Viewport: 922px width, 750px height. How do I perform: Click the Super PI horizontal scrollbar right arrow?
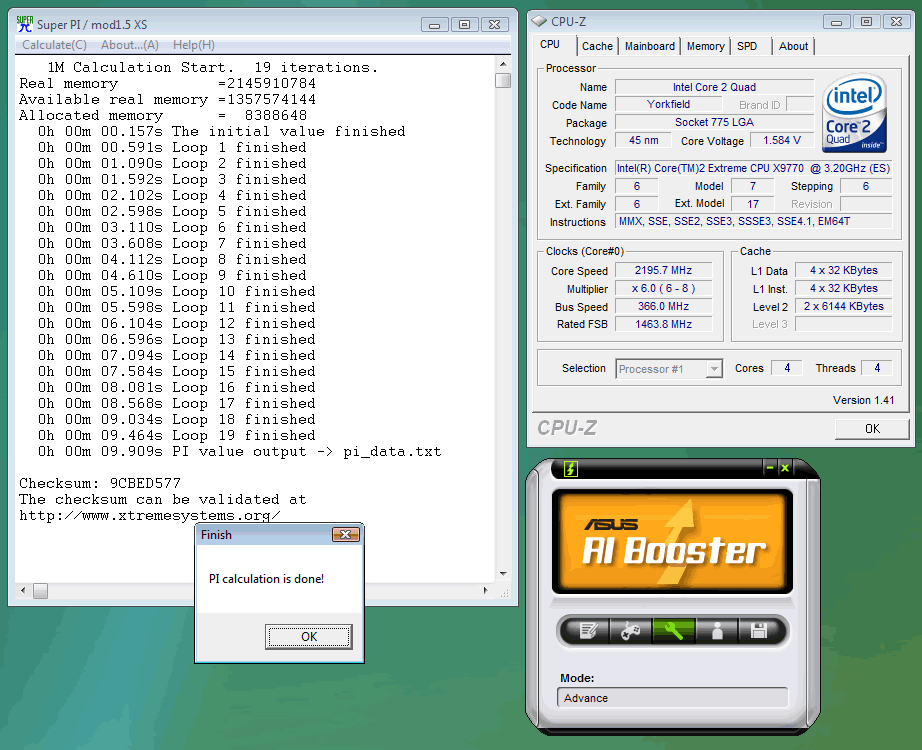tap(486, 590)
